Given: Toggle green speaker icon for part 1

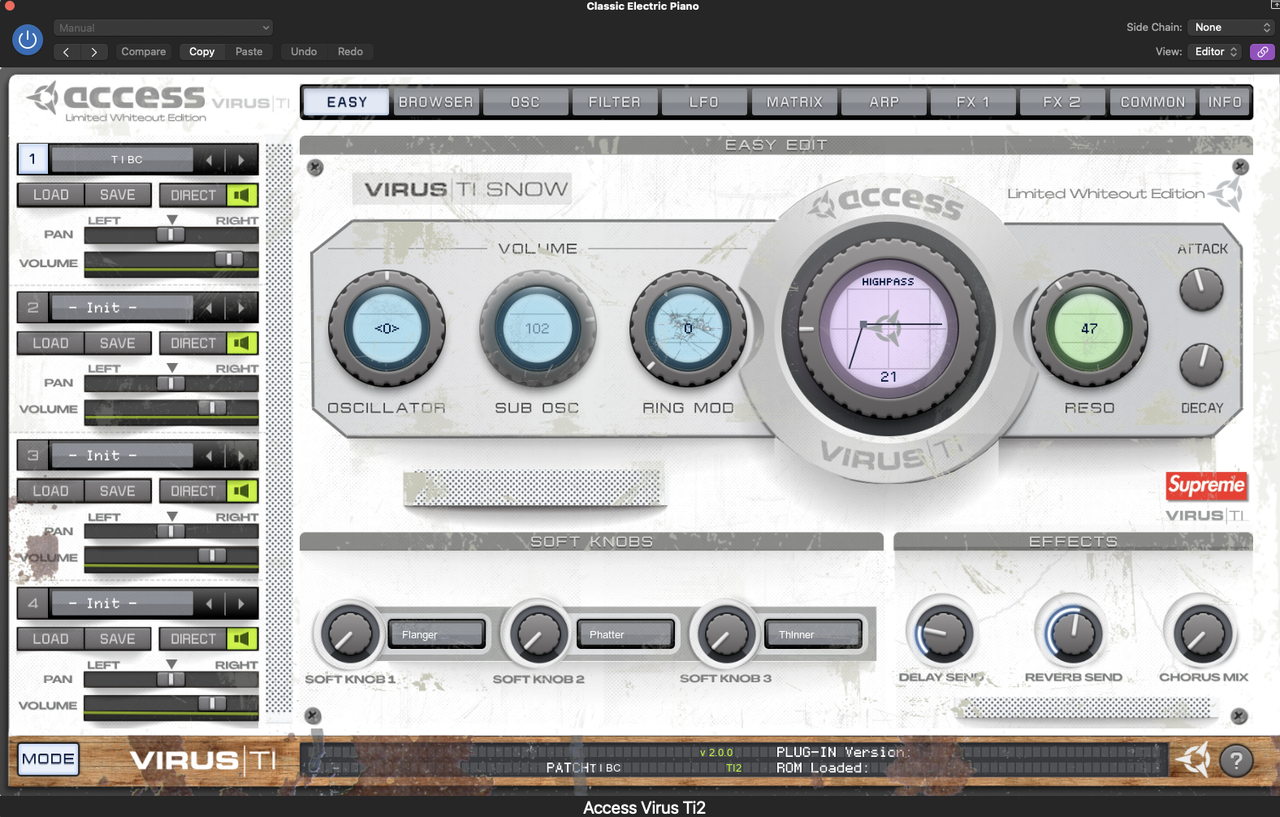Looking at the screenshot, I should pos(242,195).
